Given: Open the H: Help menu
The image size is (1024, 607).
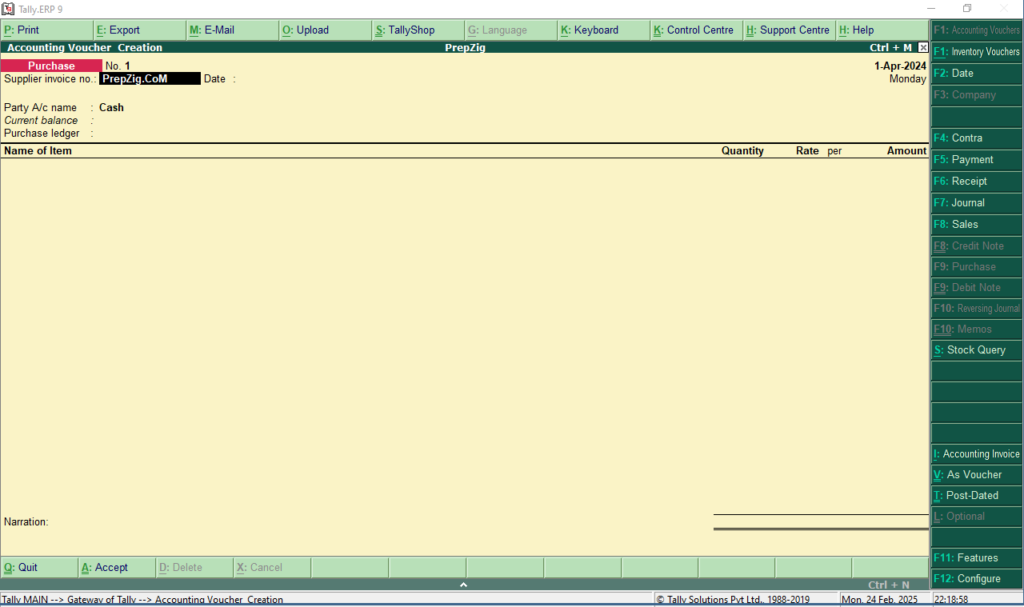Looking at the screenshot, I should click(x=882, y=30).
